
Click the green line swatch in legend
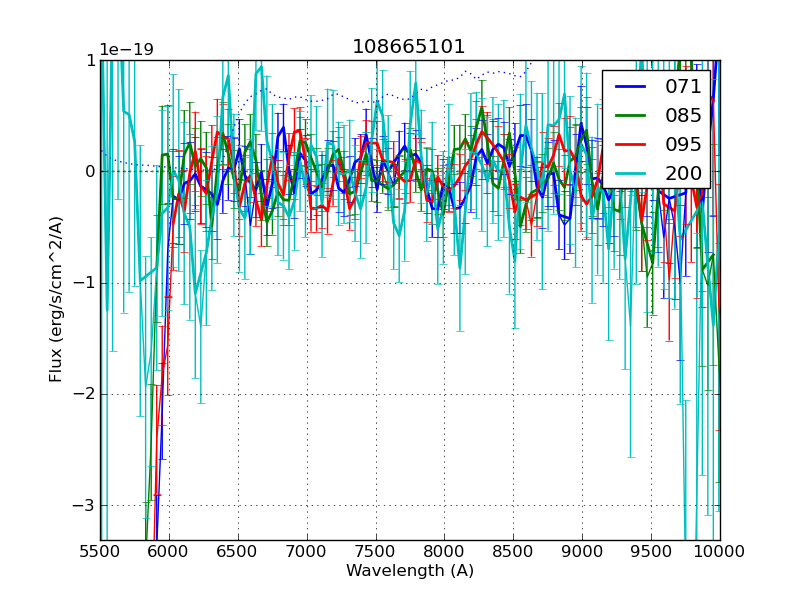click(x=629, y=116)
